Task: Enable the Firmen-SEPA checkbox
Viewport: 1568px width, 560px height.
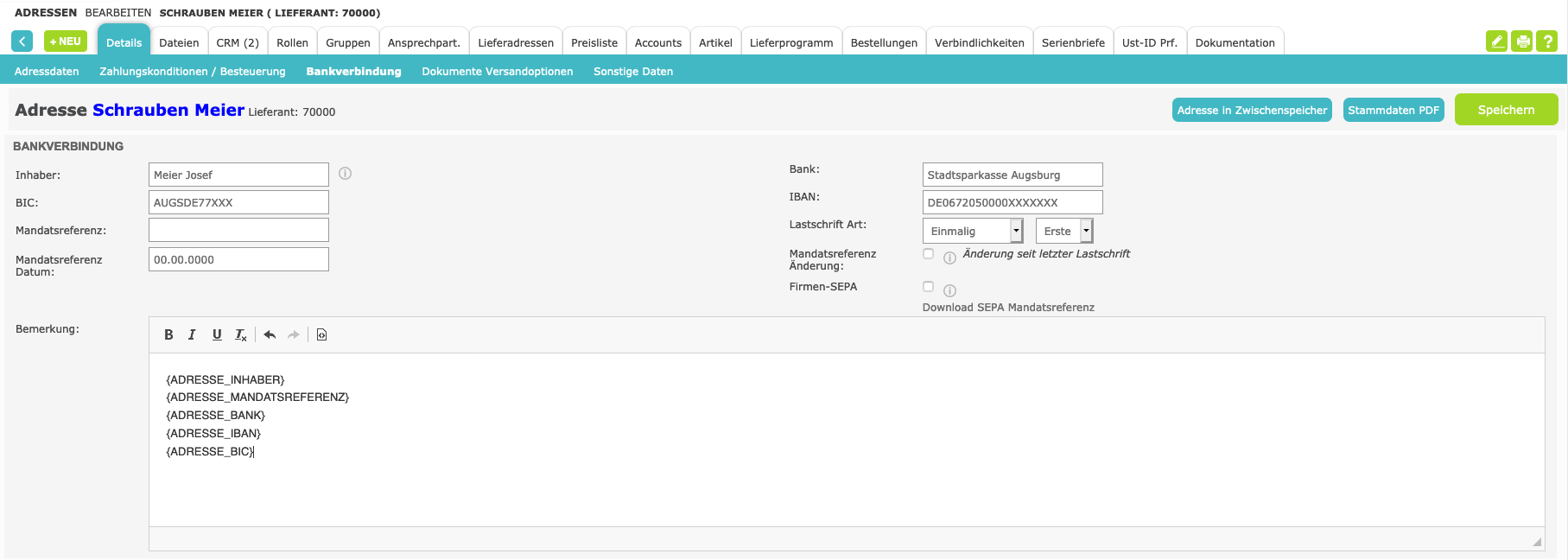Action: point(928,287)
